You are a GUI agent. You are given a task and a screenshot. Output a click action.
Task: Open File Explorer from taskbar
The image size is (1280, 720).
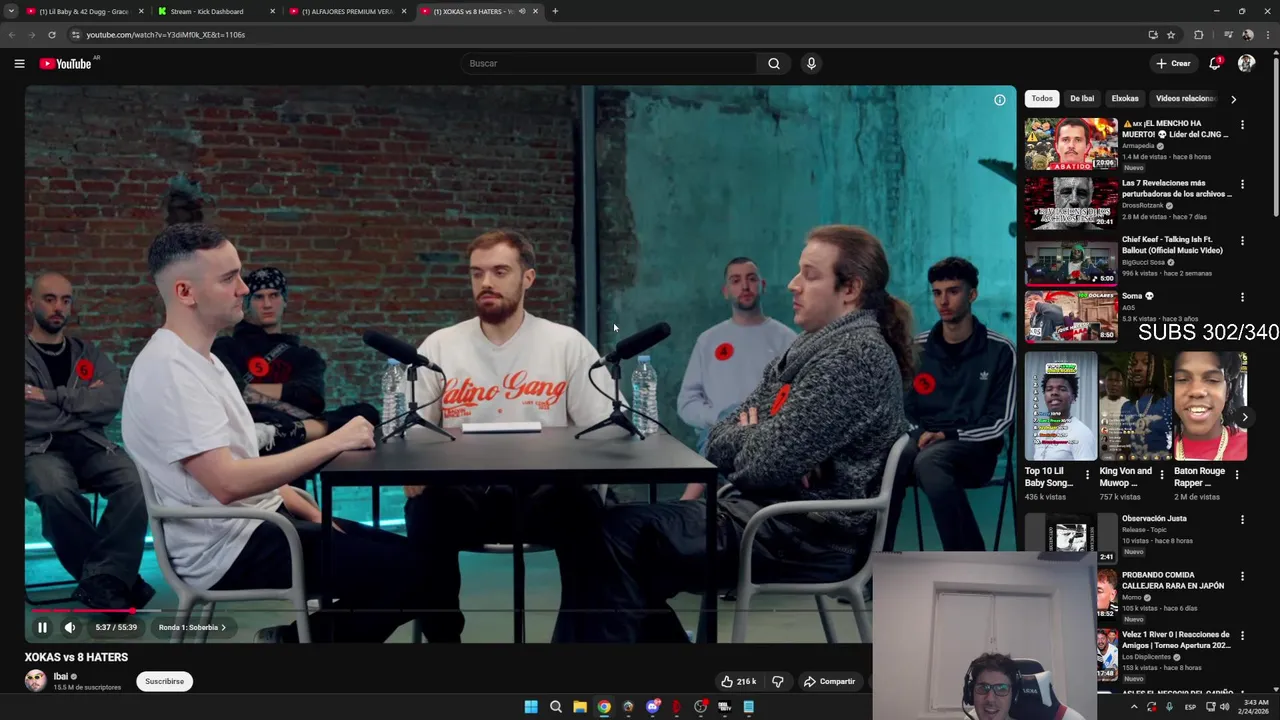point(580,707)
